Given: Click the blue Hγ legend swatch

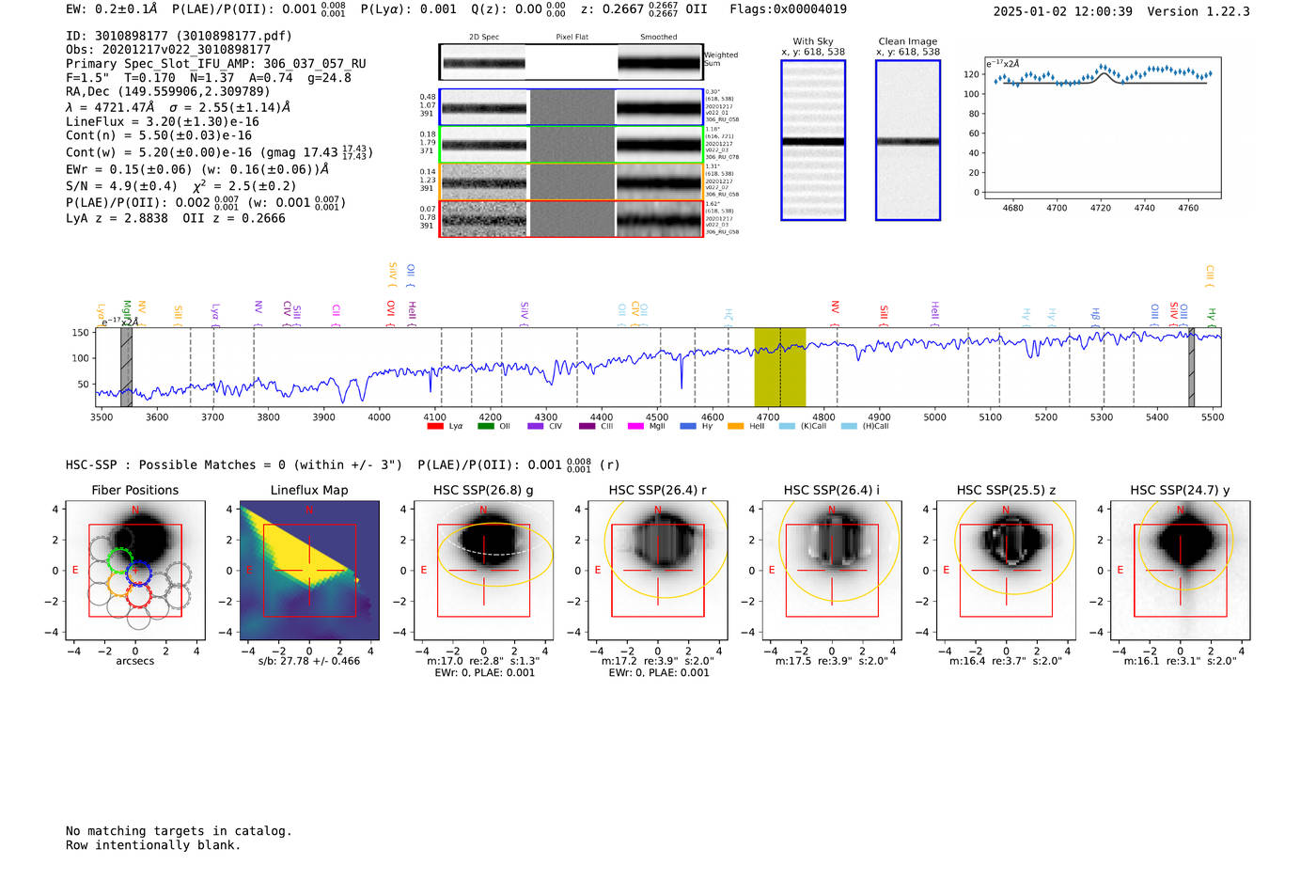Looking at the screenshot, I should coord(688,427).
